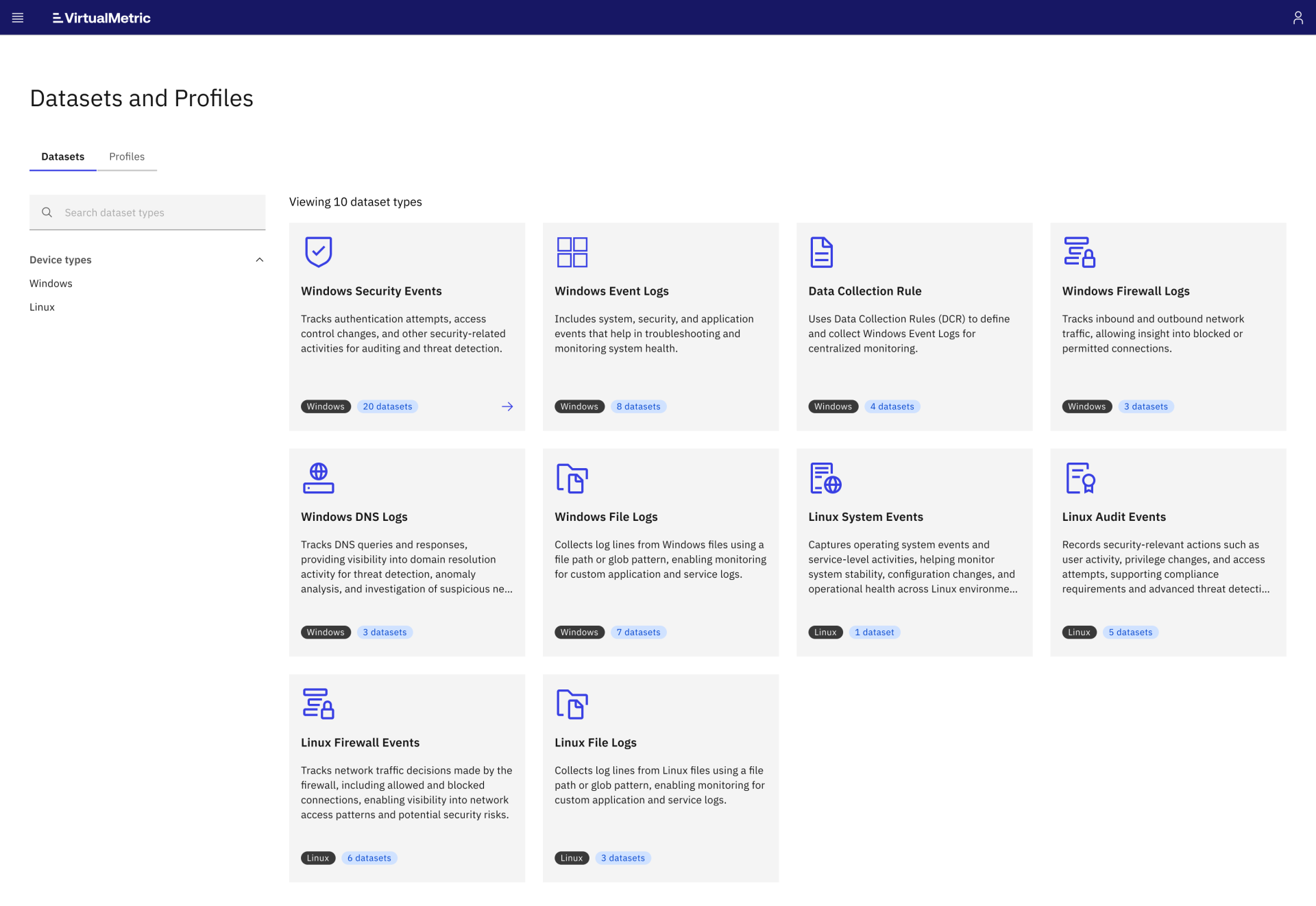Click the Data Collection Rule document icon
This screenshot has height=906, width=1316.
click(821, 252)
